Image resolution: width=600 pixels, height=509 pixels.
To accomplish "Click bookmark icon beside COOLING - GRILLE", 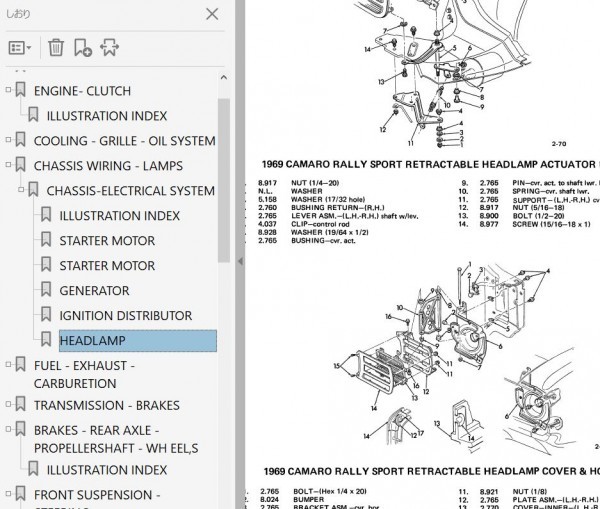I will click(x=20, y=139).
